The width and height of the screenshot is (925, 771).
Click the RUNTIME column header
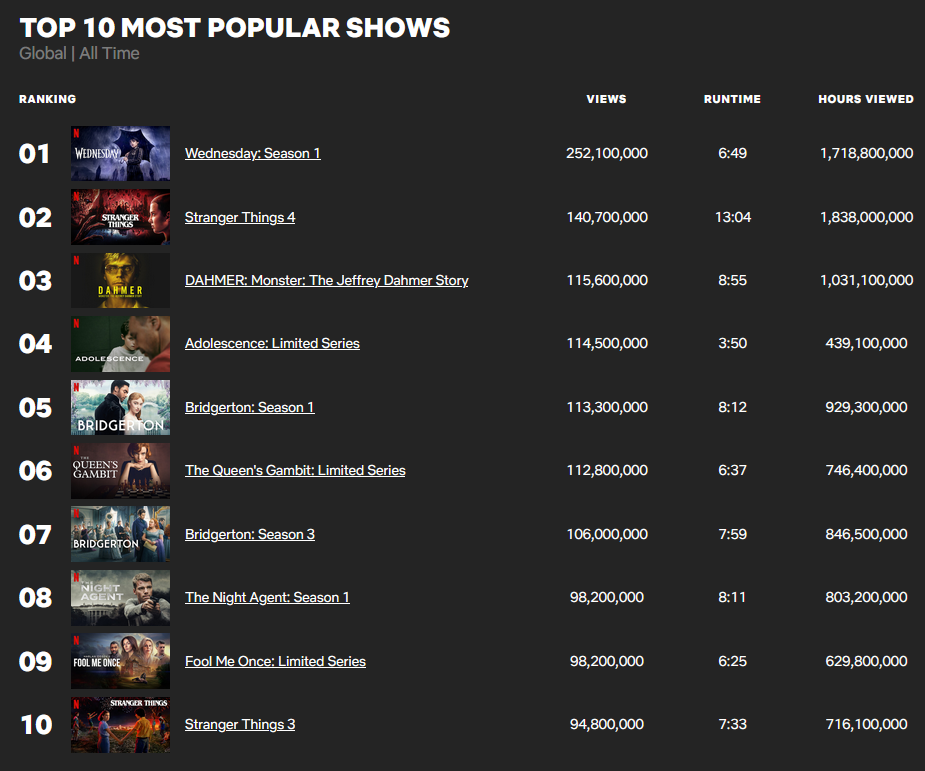pos(732,99)
